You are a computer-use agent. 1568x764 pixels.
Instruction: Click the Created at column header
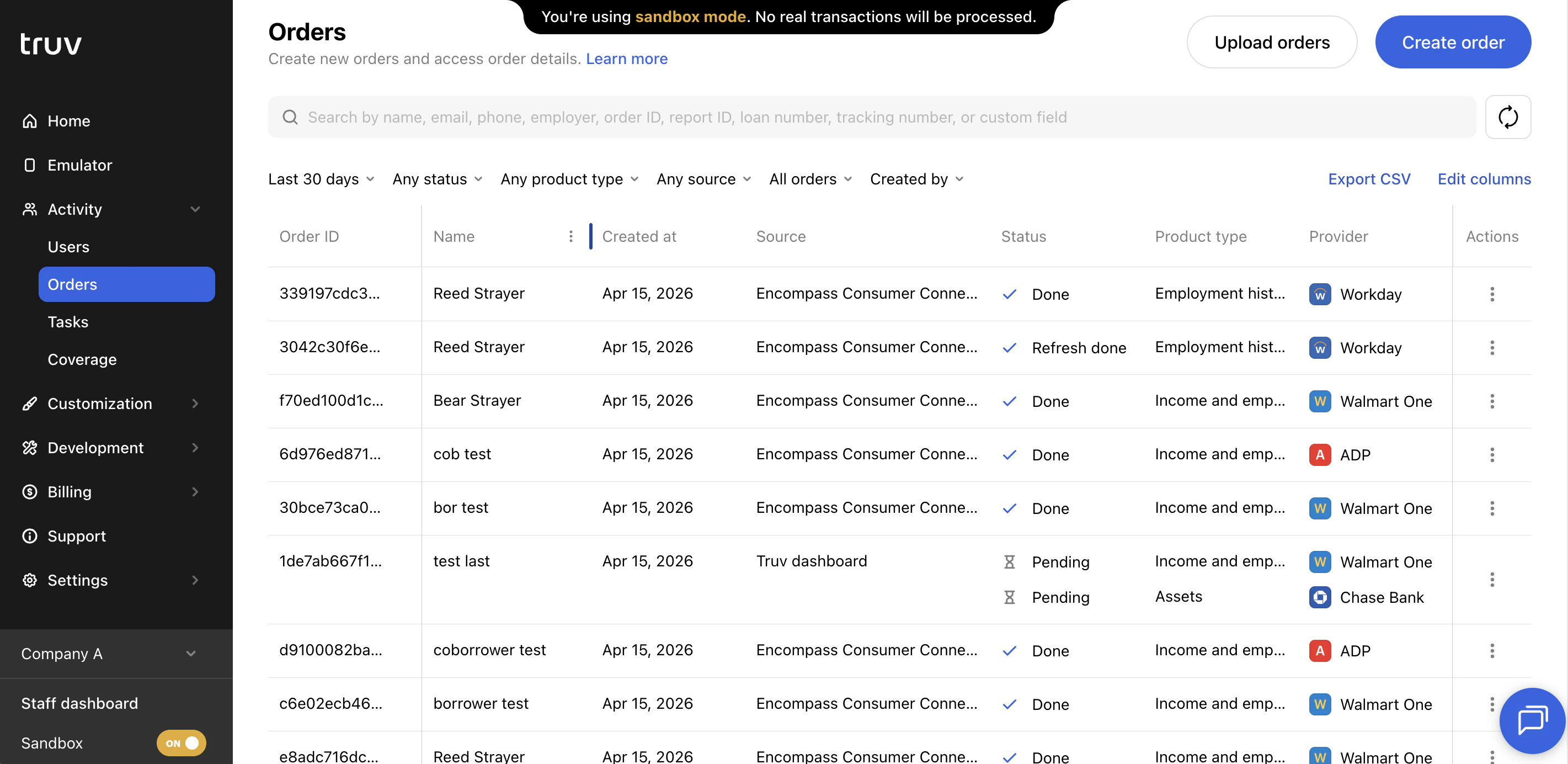[x=639, y=236]
